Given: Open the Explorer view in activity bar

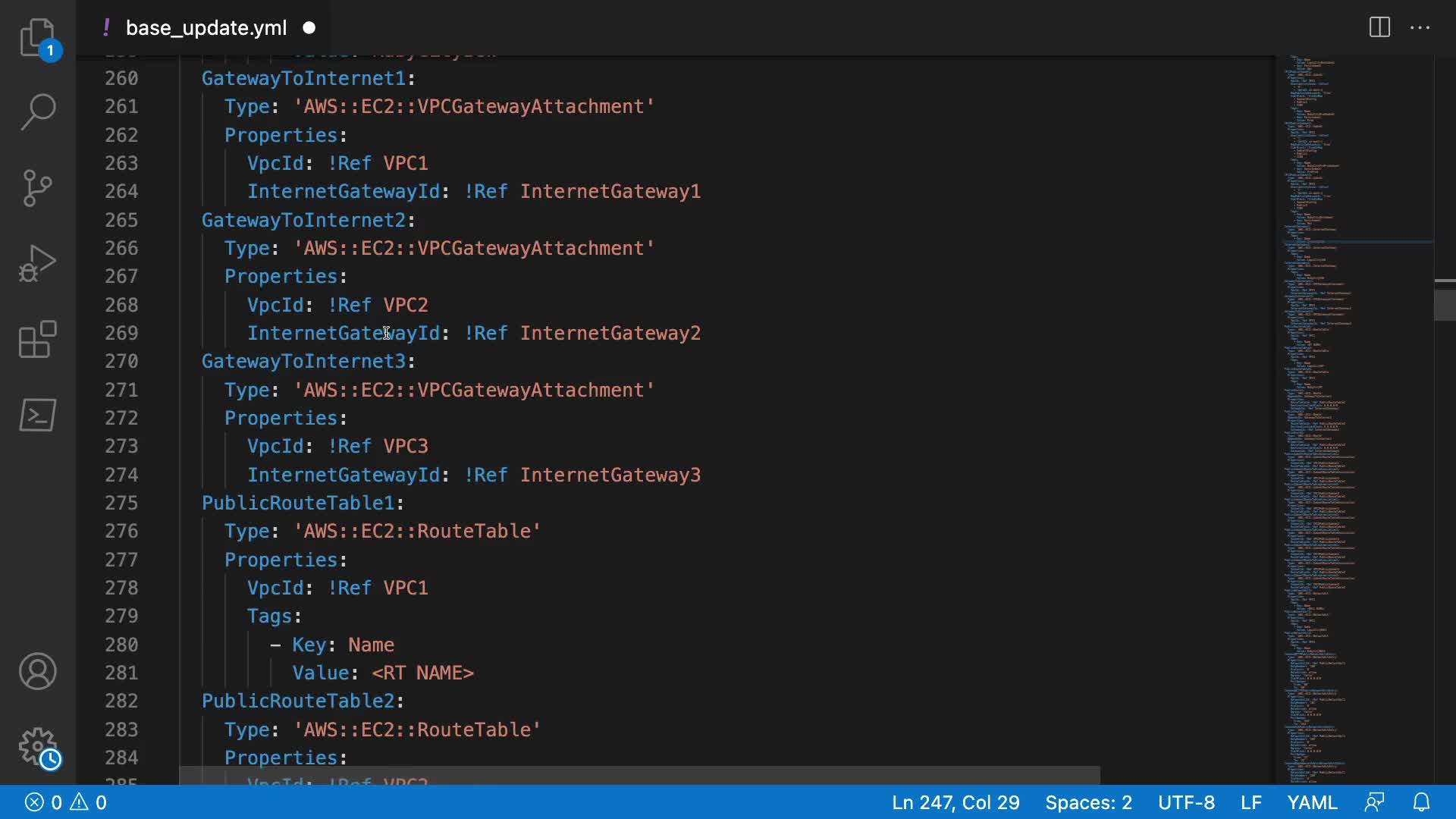Looking at the screenshot, I should click(37, 37).
